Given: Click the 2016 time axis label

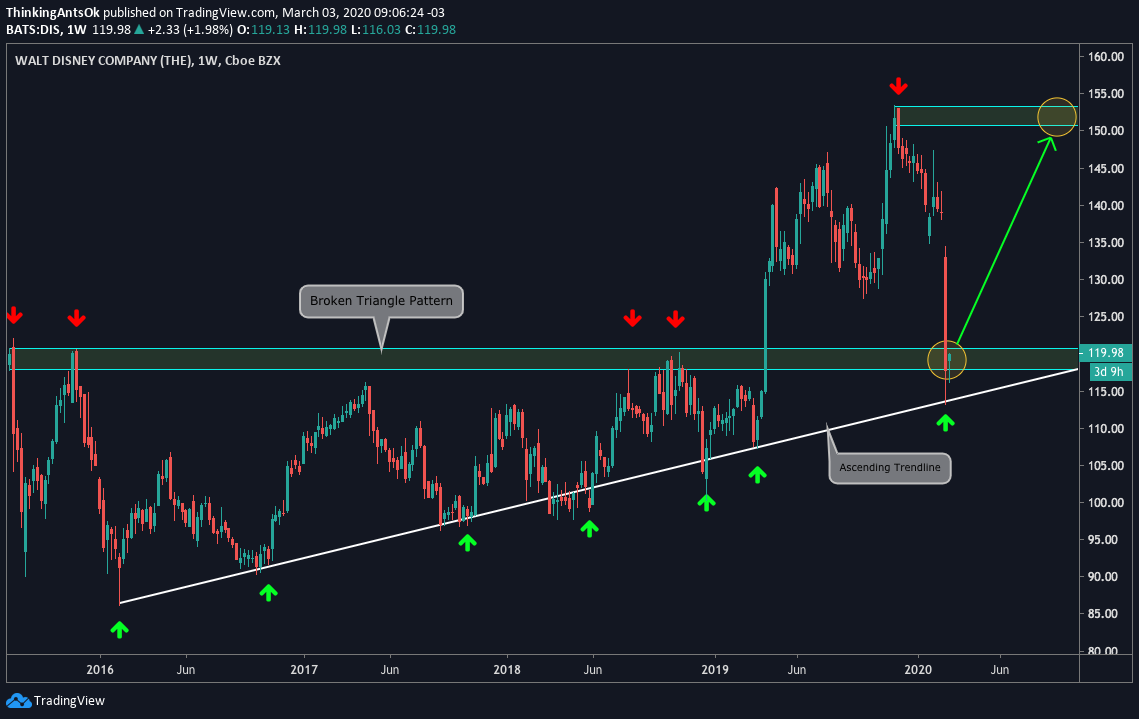Looking at the screenshot, I should [100, 670].
